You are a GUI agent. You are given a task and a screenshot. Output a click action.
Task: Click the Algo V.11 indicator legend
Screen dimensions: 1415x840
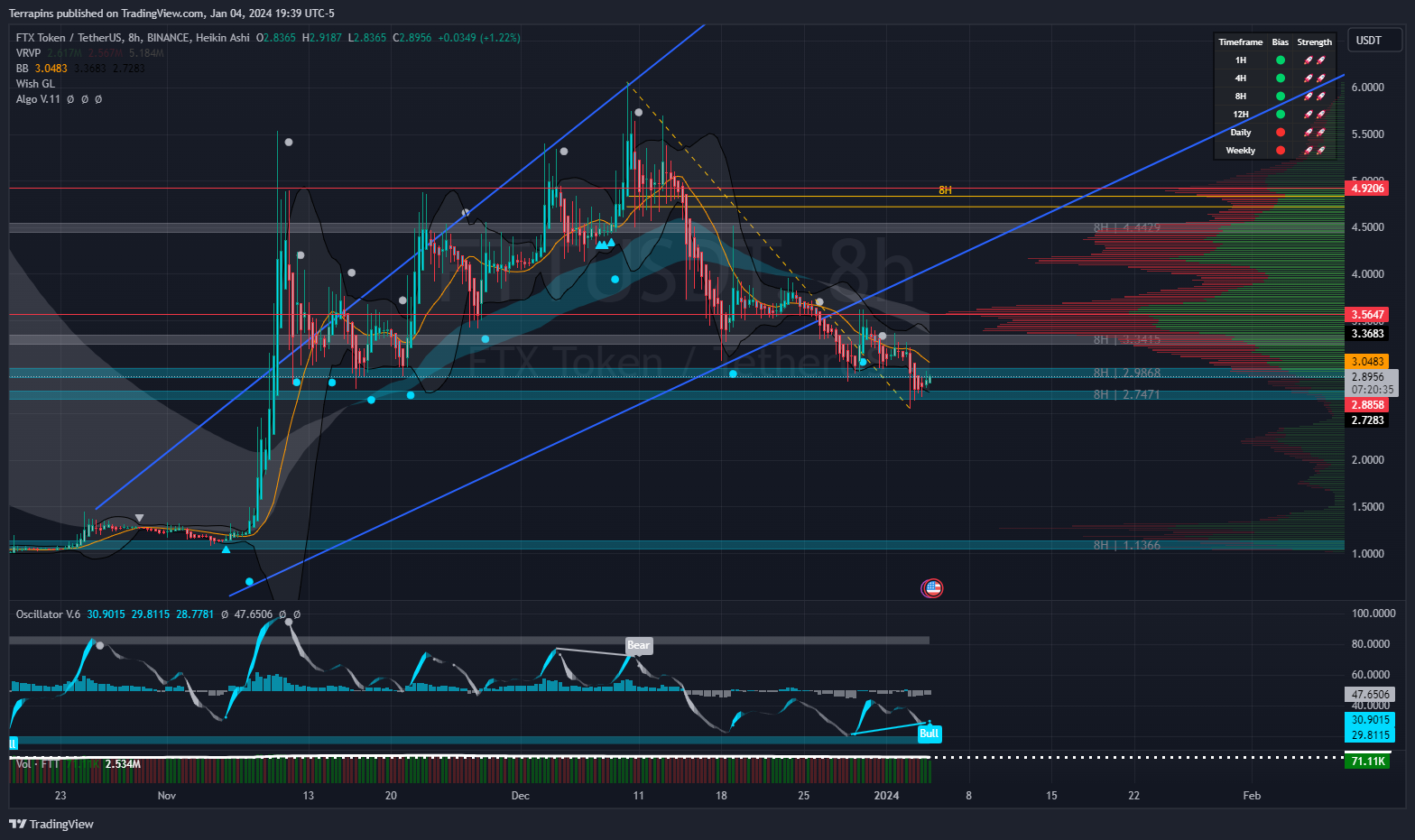[38, 99]
